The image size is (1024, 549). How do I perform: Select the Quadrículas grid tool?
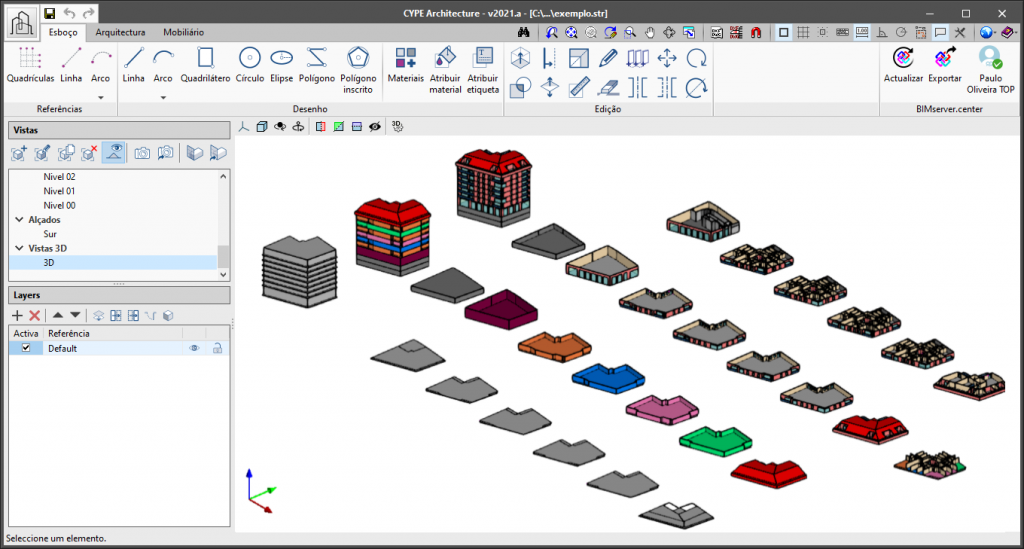[30, 64]
